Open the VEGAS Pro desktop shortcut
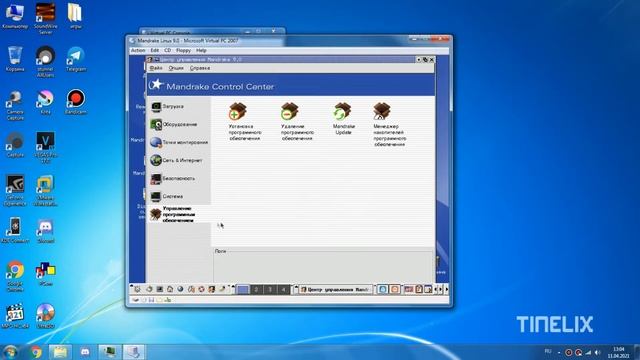Viewport: 640px width, 360px height. (x=45, y=147)
